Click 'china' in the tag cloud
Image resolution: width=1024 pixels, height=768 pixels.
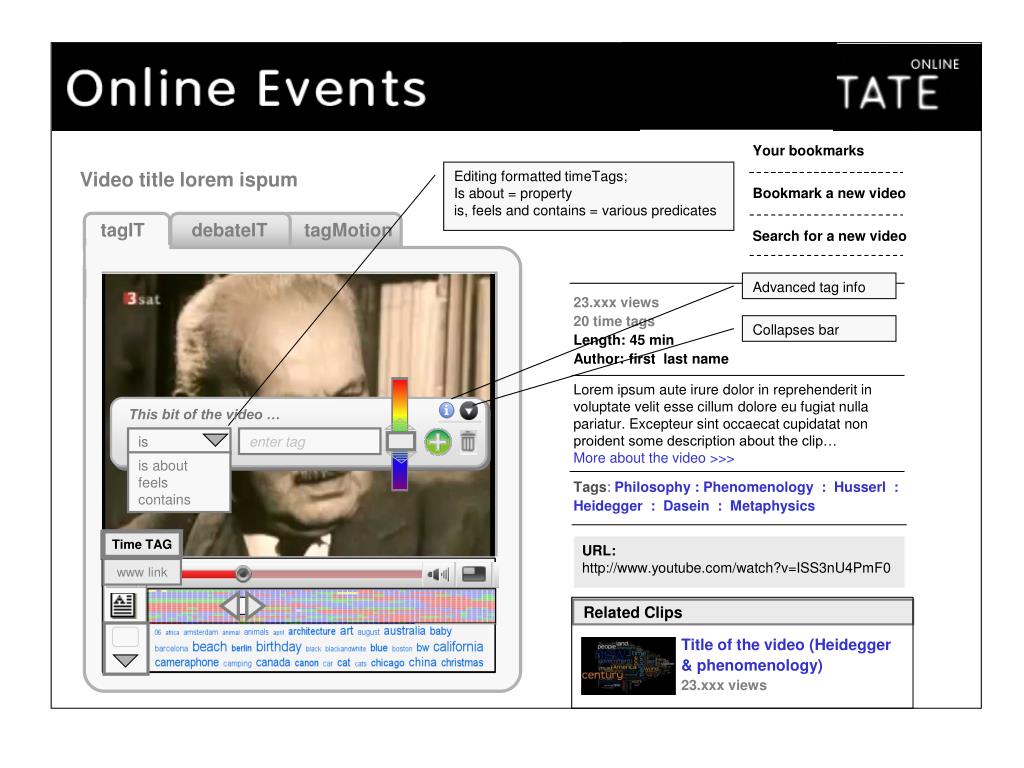coord(423,662)
